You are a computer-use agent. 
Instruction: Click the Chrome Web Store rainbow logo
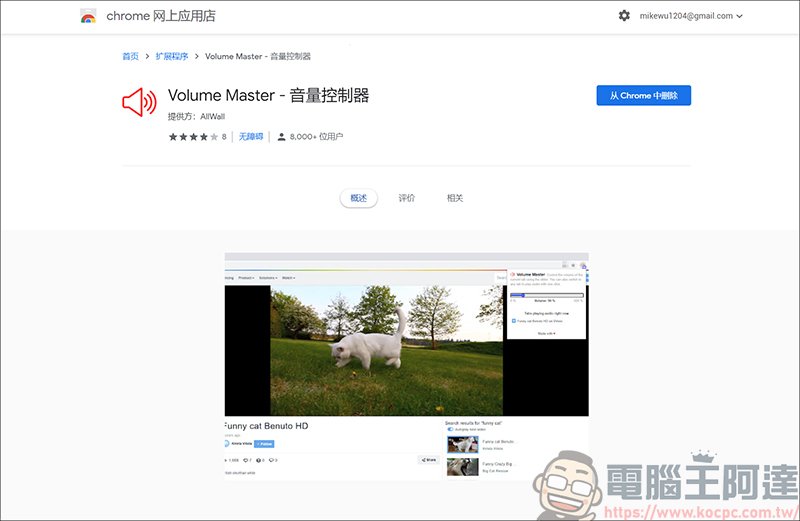coord(89,16)
